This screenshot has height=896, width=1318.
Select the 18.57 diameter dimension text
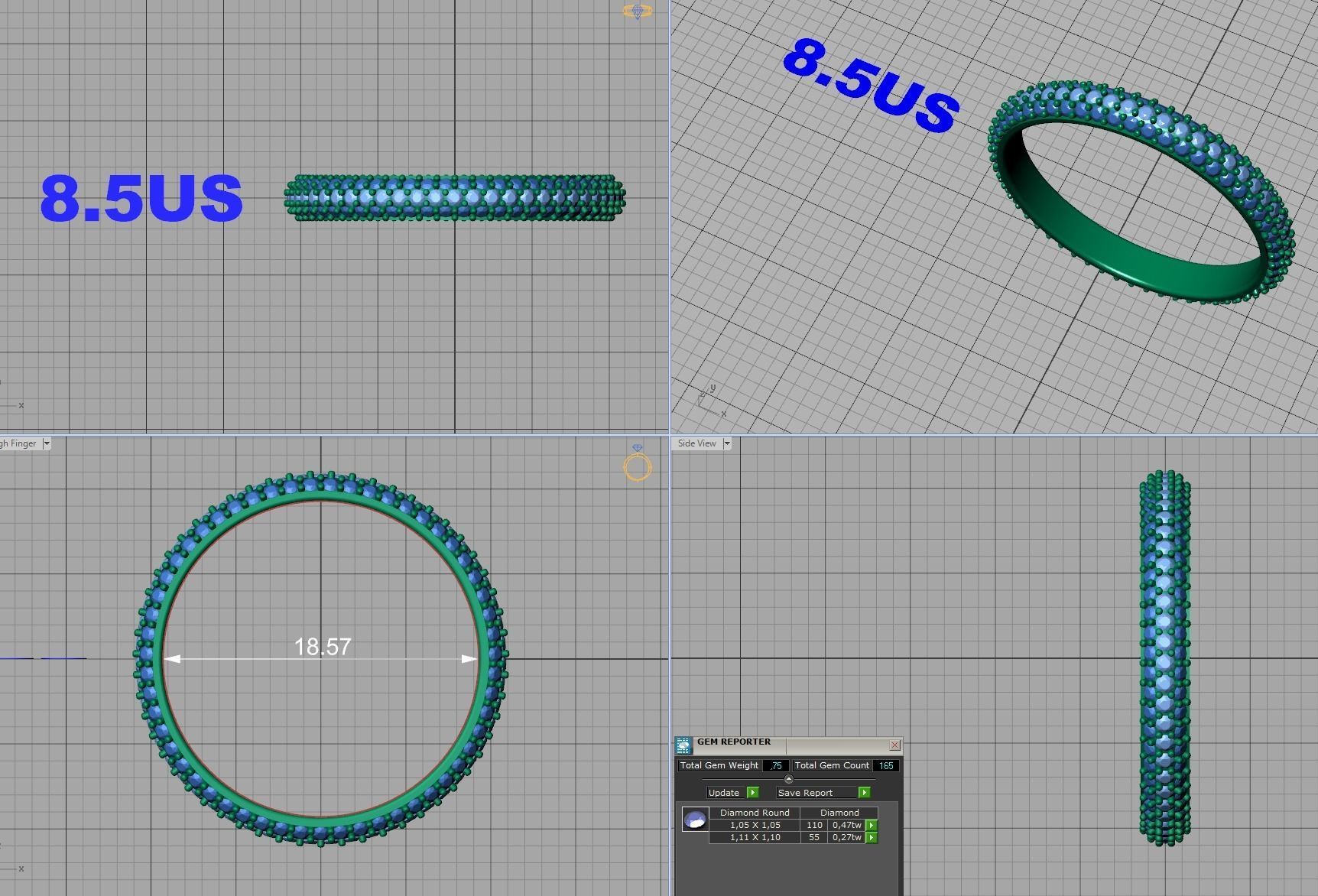click(x=323, y=647)
